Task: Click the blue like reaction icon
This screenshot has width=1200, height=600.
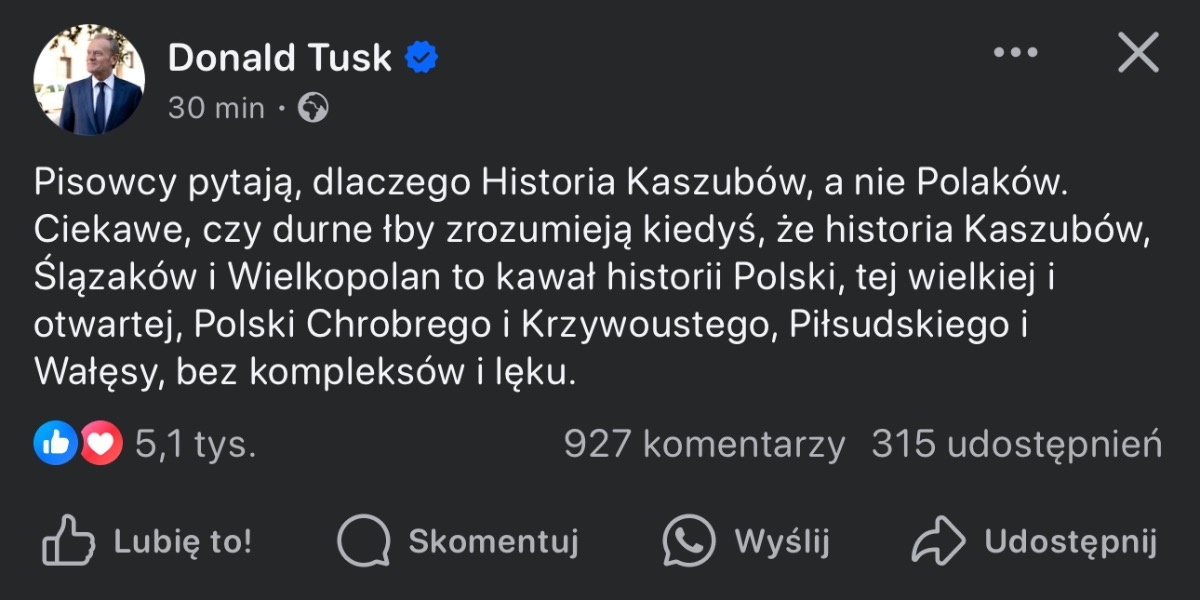Action: click(x=56, y=443)
